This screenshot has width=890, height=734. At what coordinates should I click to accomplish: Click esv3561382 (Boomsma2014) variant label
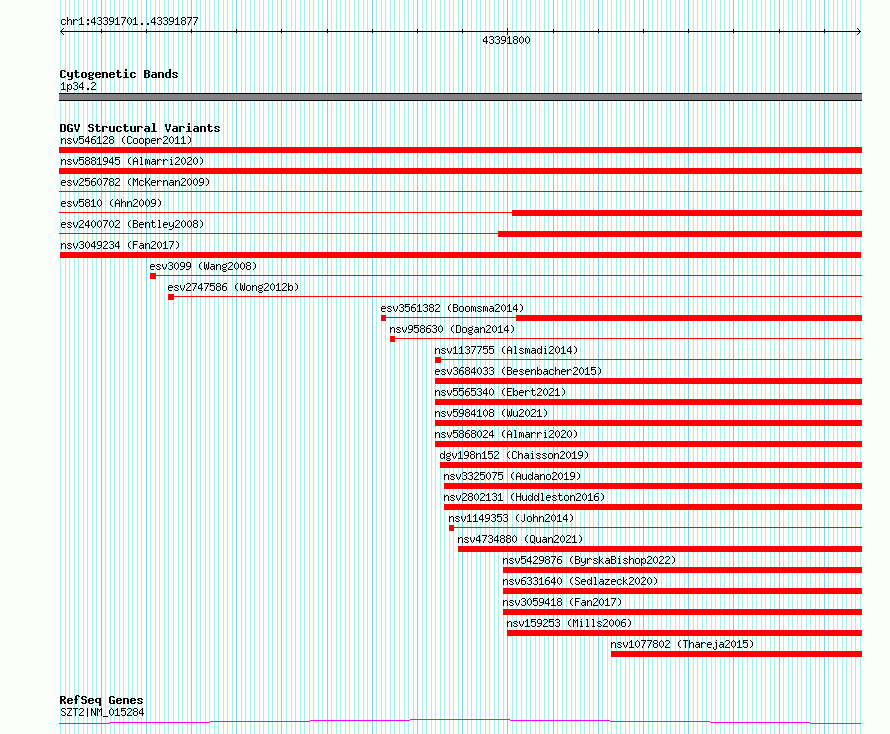tap(452, 308)
